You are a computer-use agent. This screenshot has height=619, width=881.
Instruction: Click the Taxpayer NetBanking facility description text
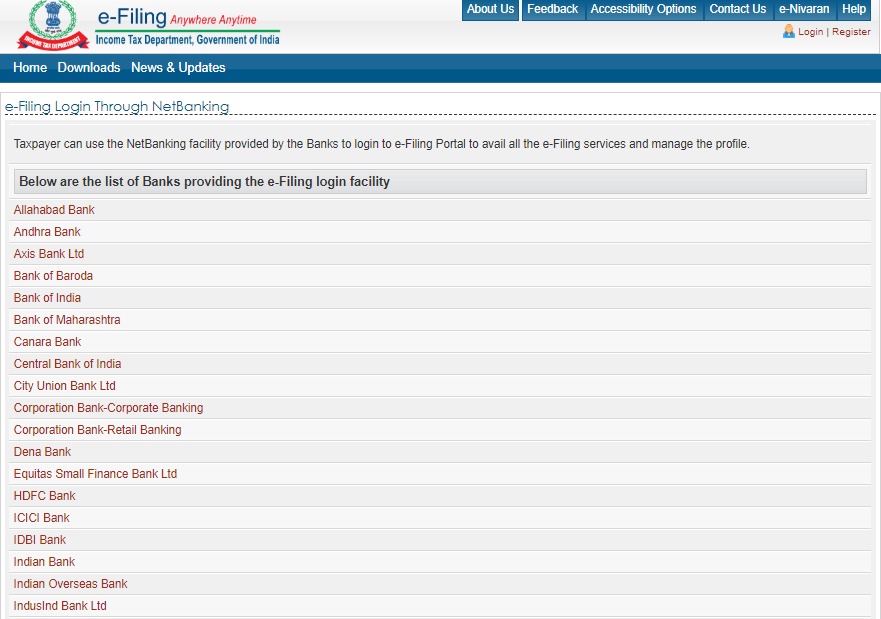tap(382, 144)
